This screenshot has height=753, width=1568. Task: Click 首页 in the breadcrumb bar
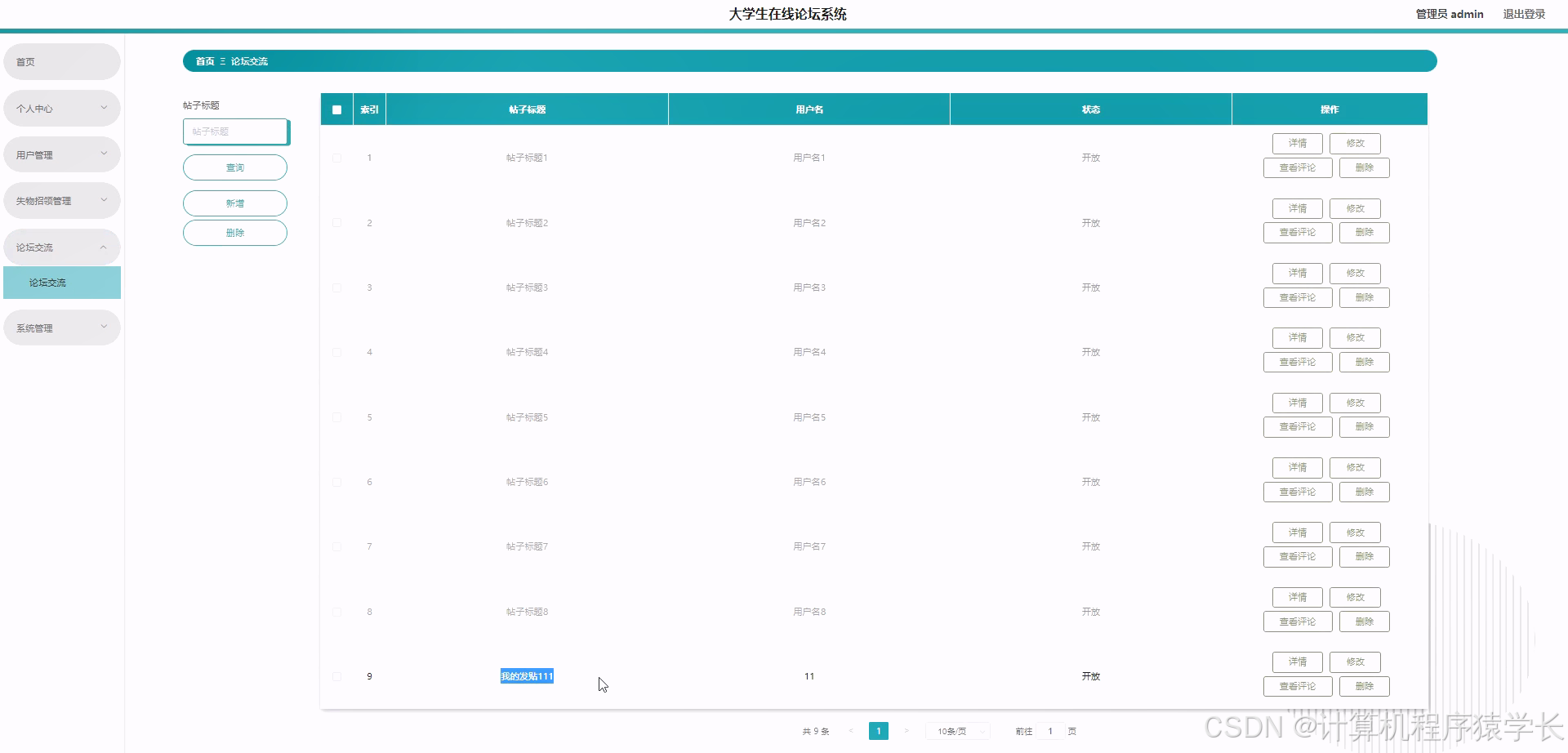tap(205, 61)
